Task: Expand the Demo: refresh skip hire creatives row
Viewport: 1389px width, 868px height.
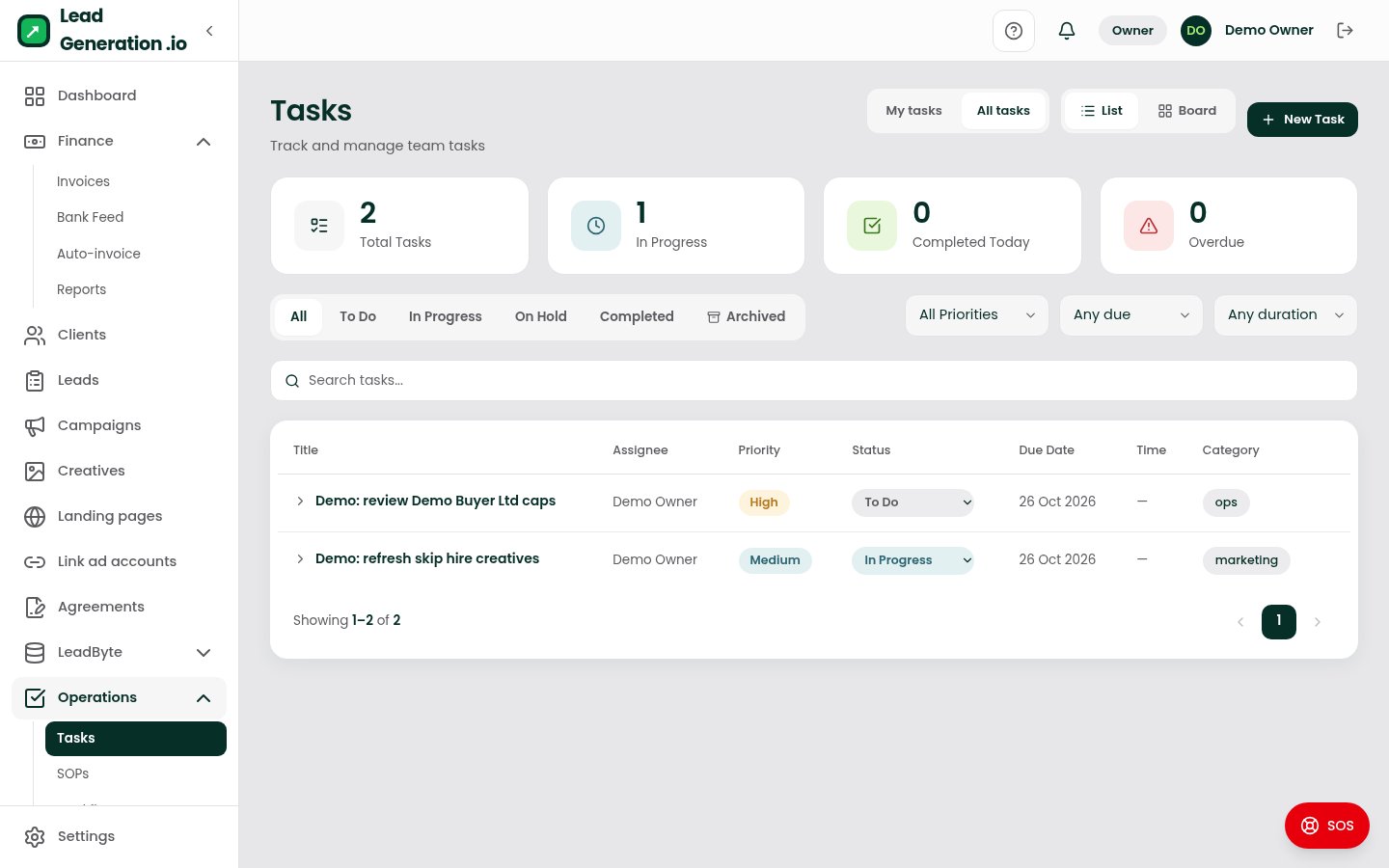Action: click(300, 559)
